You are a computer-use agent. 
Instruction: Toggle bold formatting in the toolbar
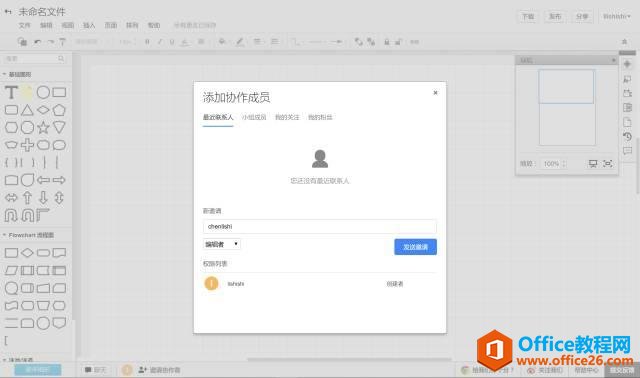tap(147, 42)
